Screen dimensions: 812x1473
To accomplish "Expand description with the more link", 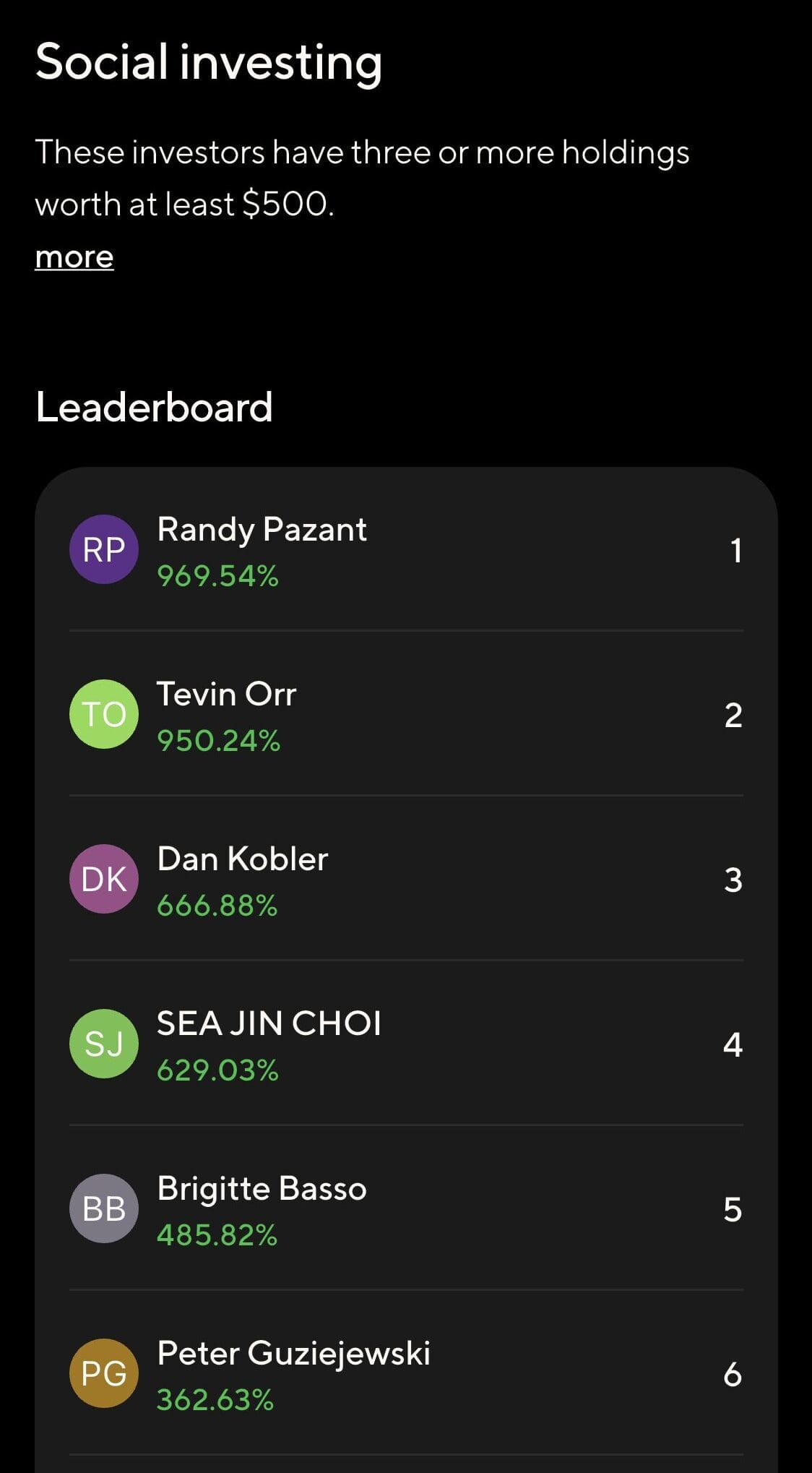I will tap(74, 257).
